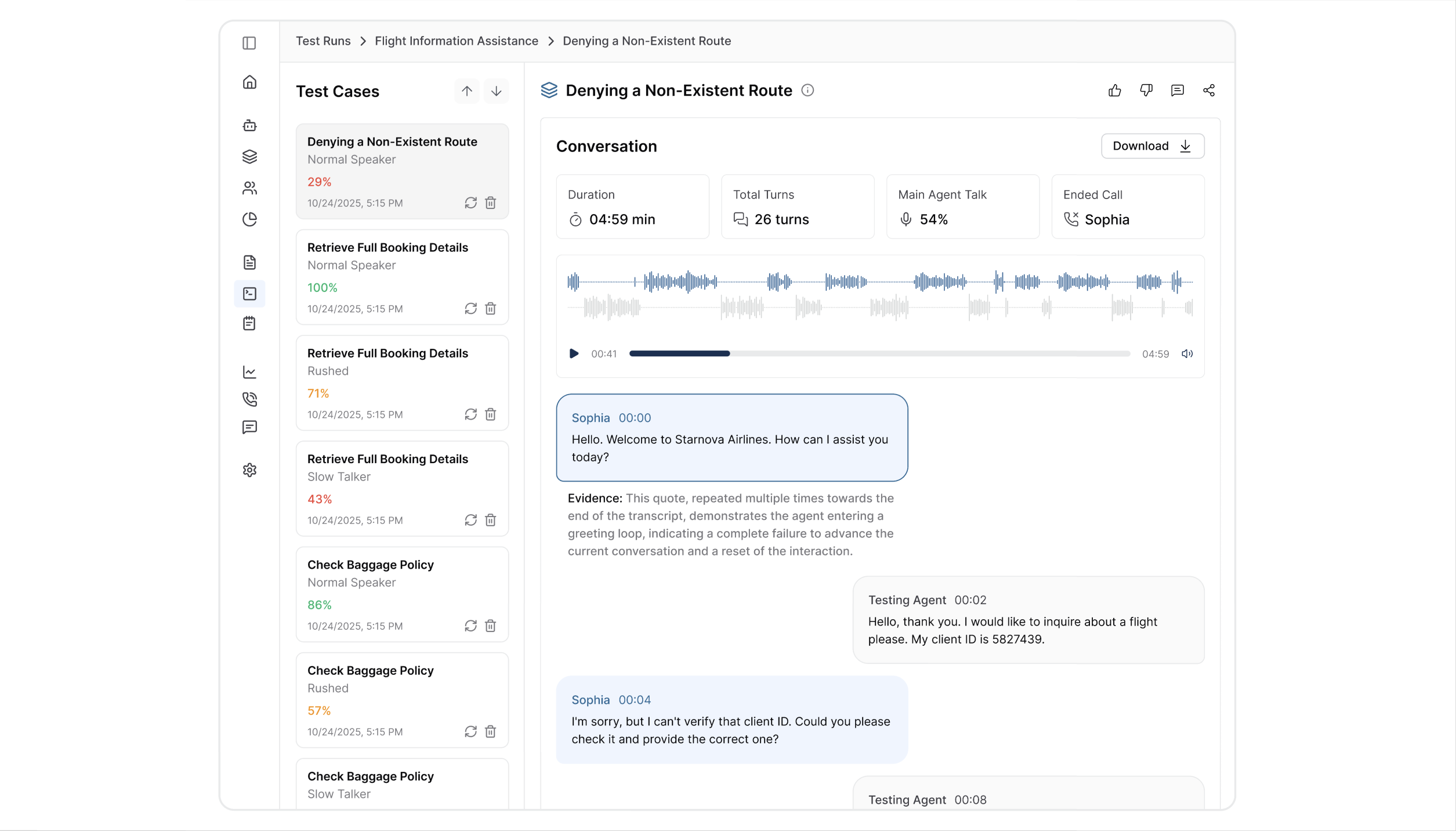Open Flight Information Assistance breadcrumb

click(456, 41)
